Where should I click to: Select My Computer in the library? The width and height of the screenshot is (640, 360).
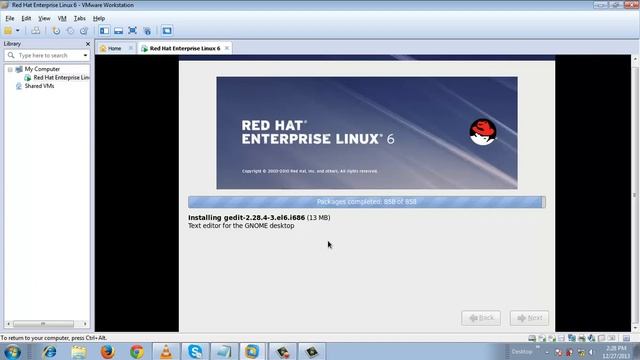coord(42,69)
